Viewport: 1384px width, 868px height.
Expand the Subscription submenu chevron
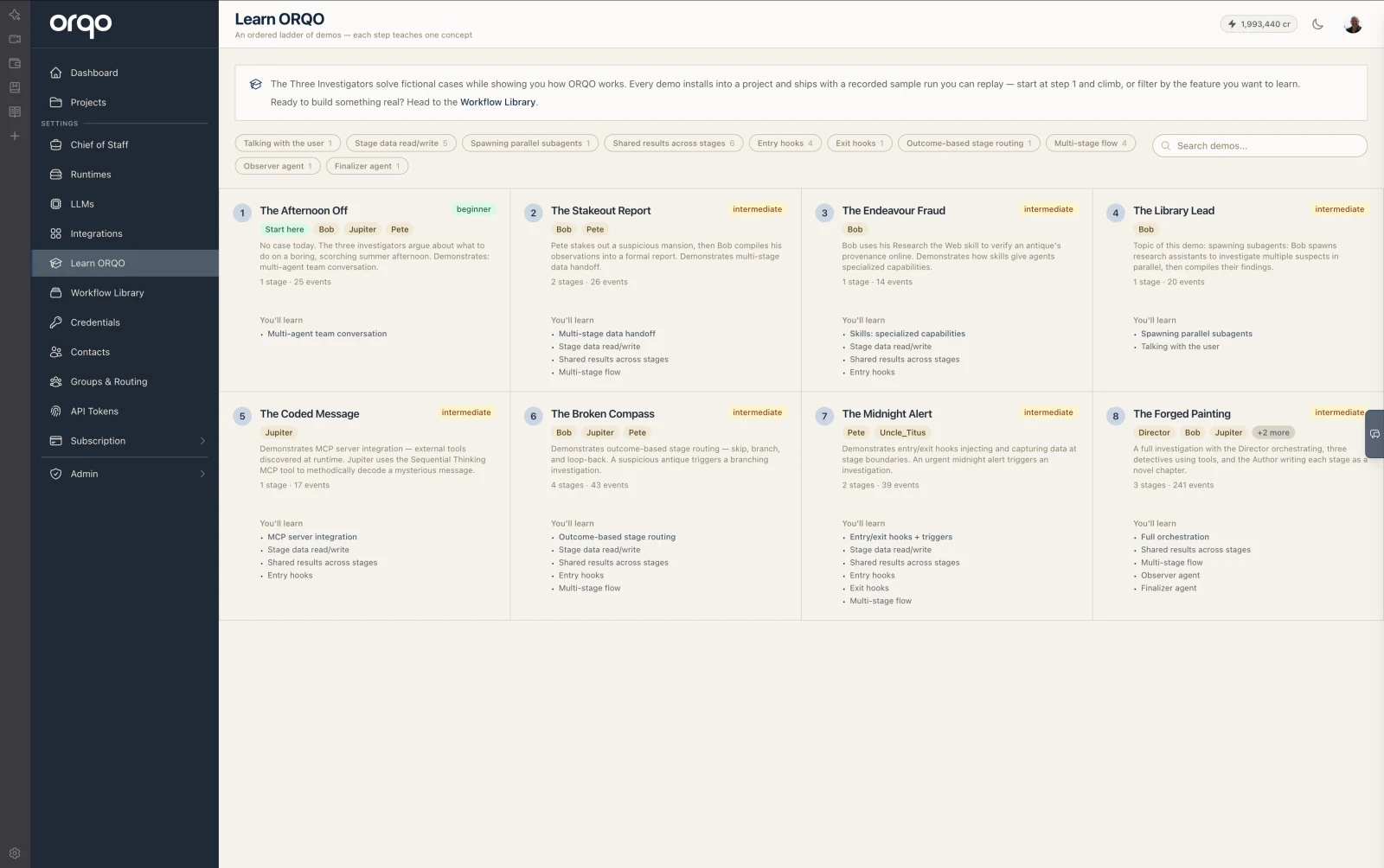point(202,441)
